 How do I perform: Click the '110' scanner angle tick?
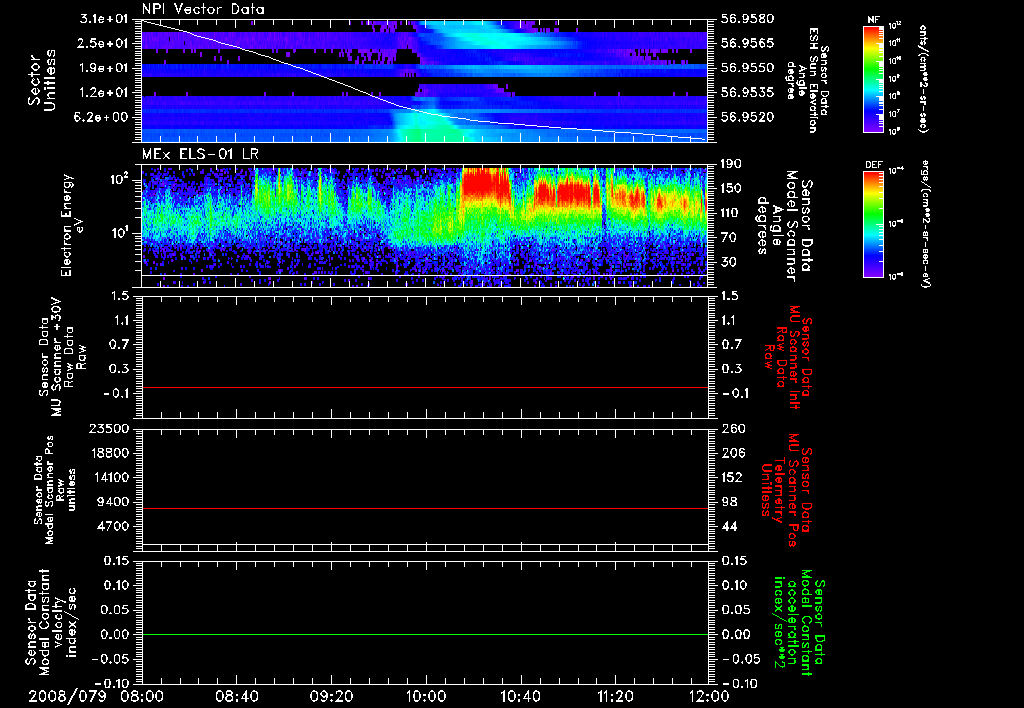coord(731,213)
